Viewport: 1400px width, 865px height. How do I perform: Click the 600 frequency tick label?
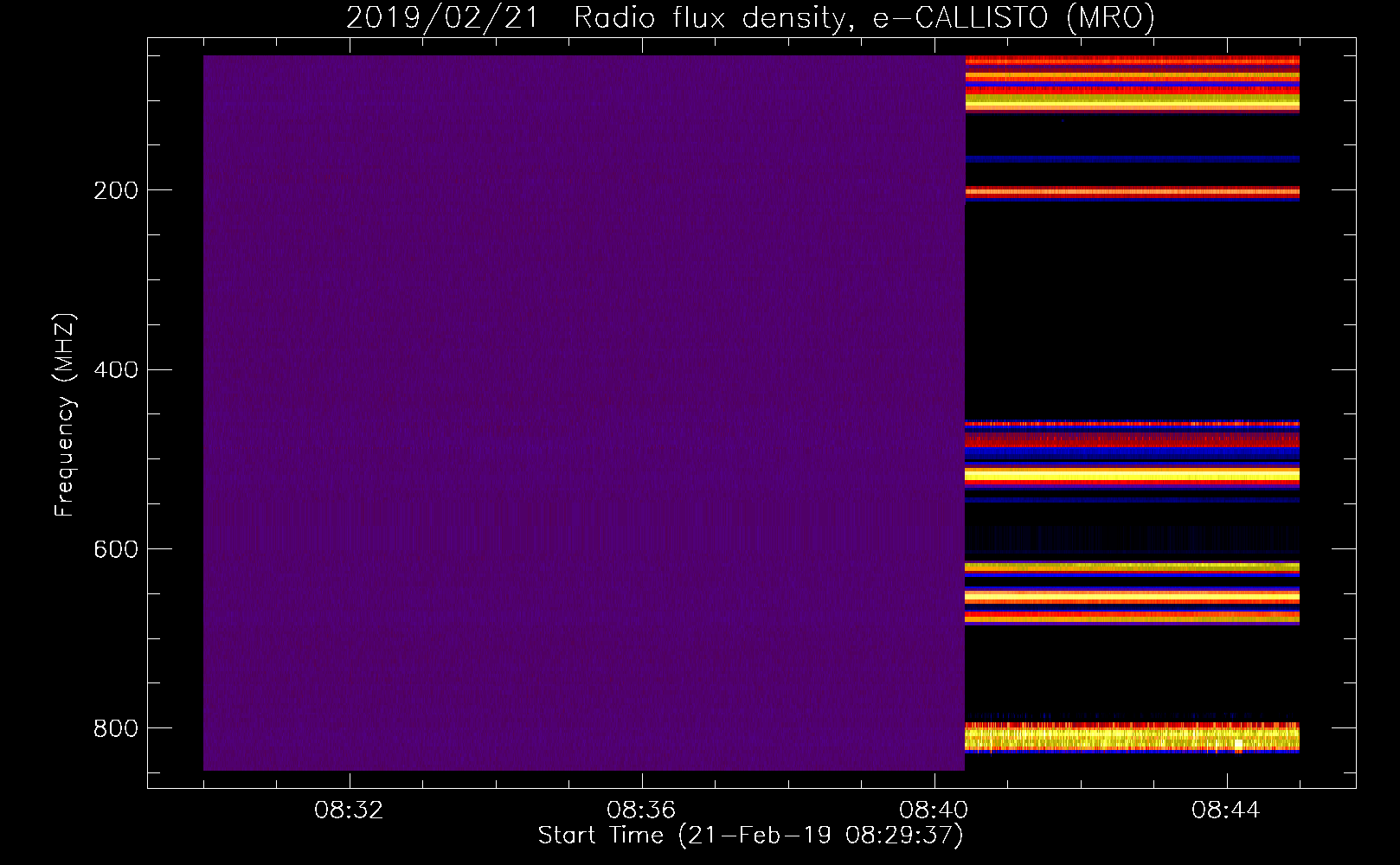coord(116,549)
